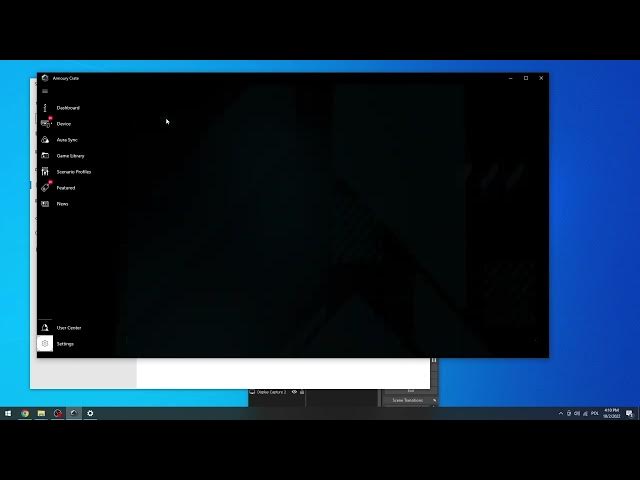Image resolution: width=640 pixels, height=480 pixels.
Task: Open the News icon in sidebar
Action: click(x=45, y=204)
